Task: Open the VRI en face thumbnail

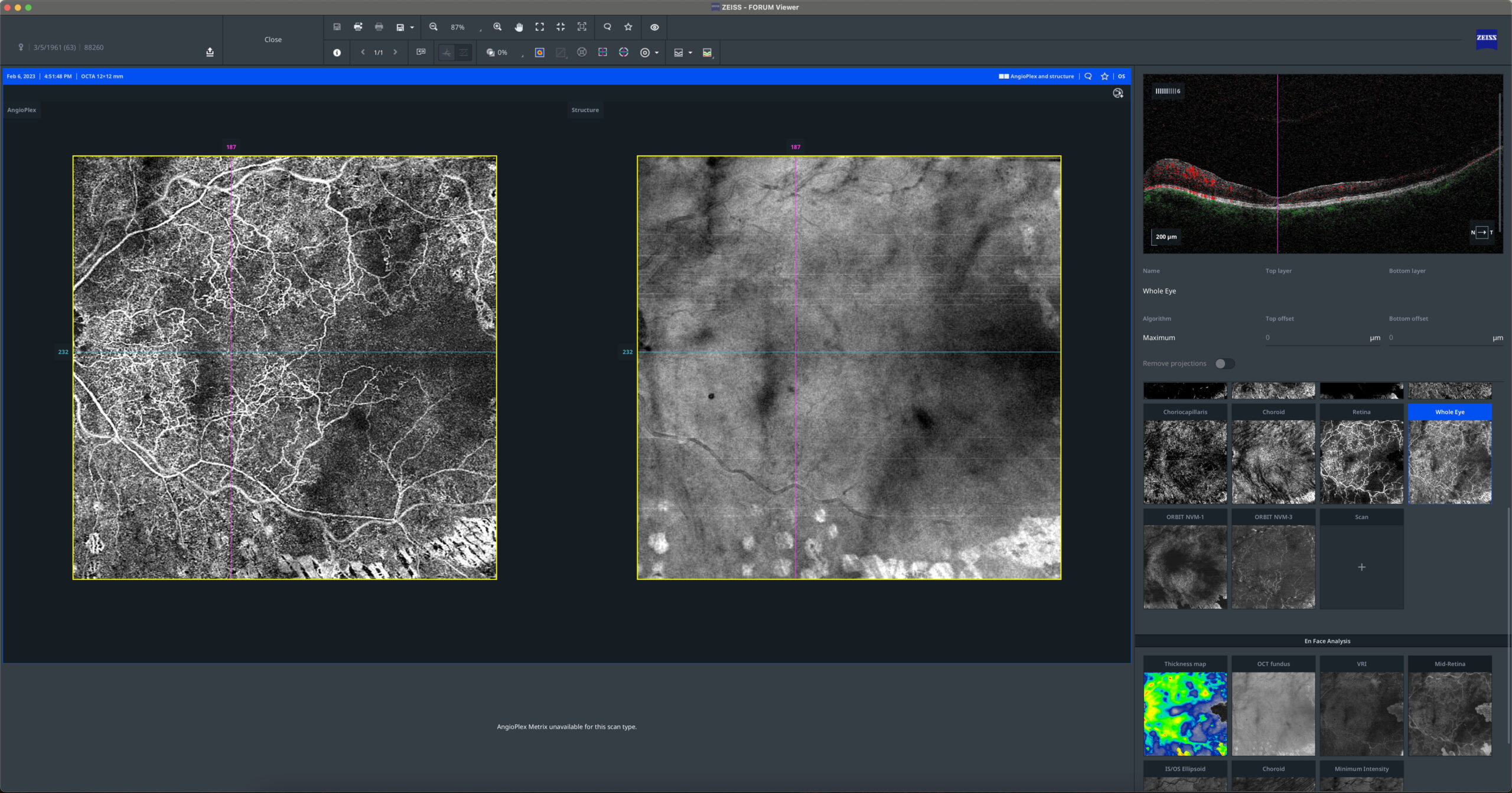Action: coord(1361,706)
